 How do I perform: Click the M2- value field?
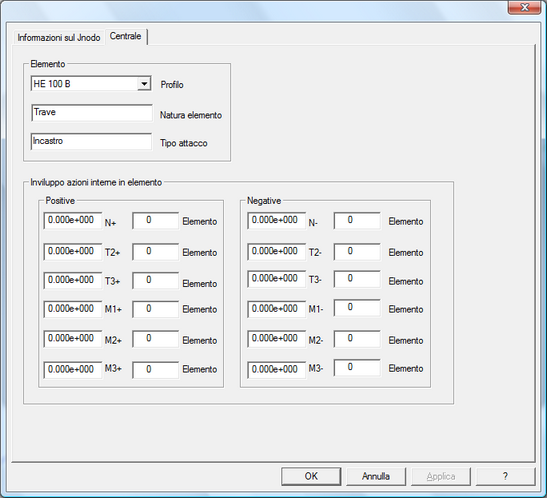click(277, 339)
